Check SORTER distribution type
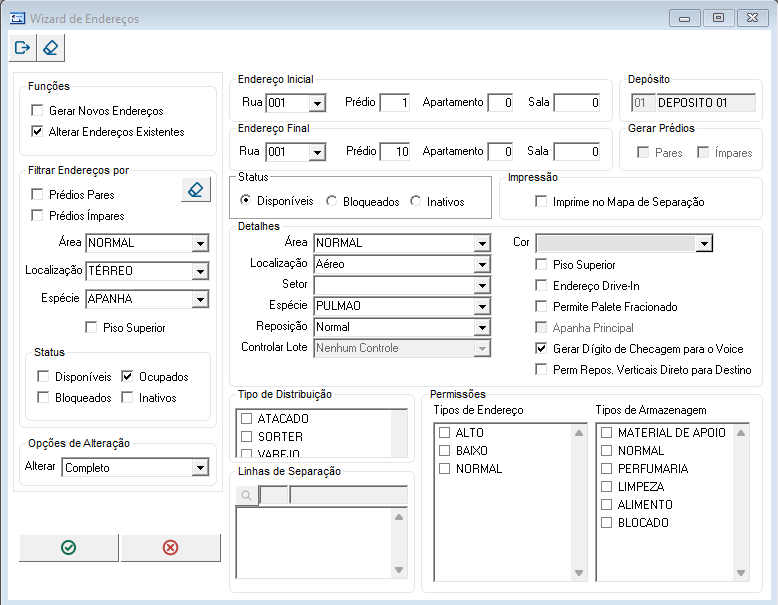The image size is (778, 605). 247,436
